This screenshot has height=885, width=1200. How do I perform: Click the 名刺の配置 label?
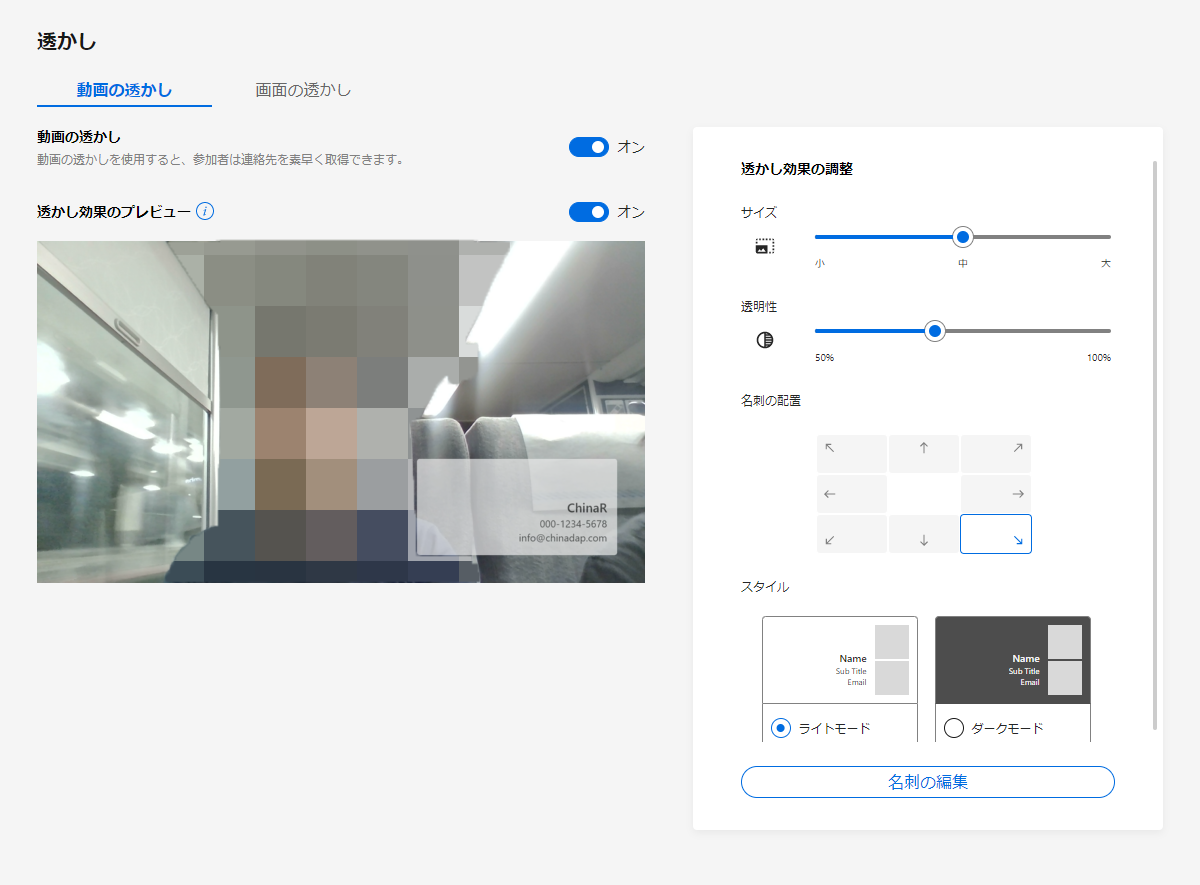tap(771, 401)
